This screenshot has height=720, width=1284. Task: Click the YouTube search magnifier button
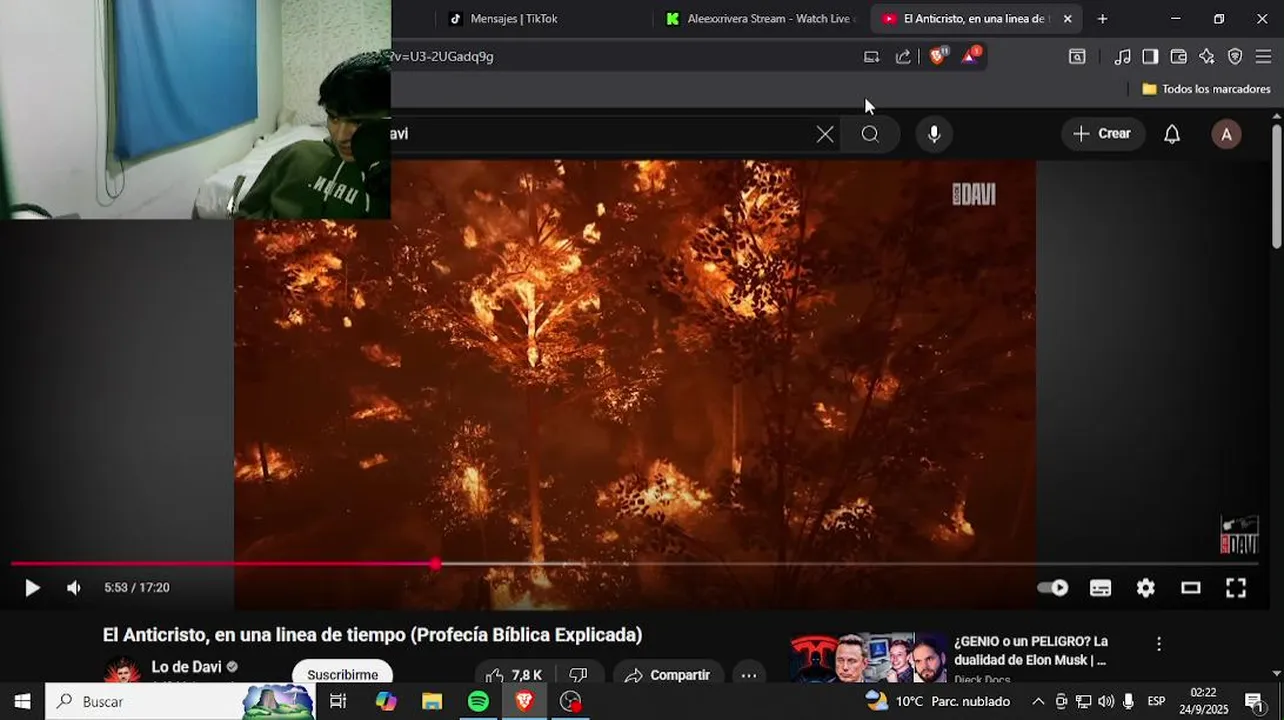[870, 134]
